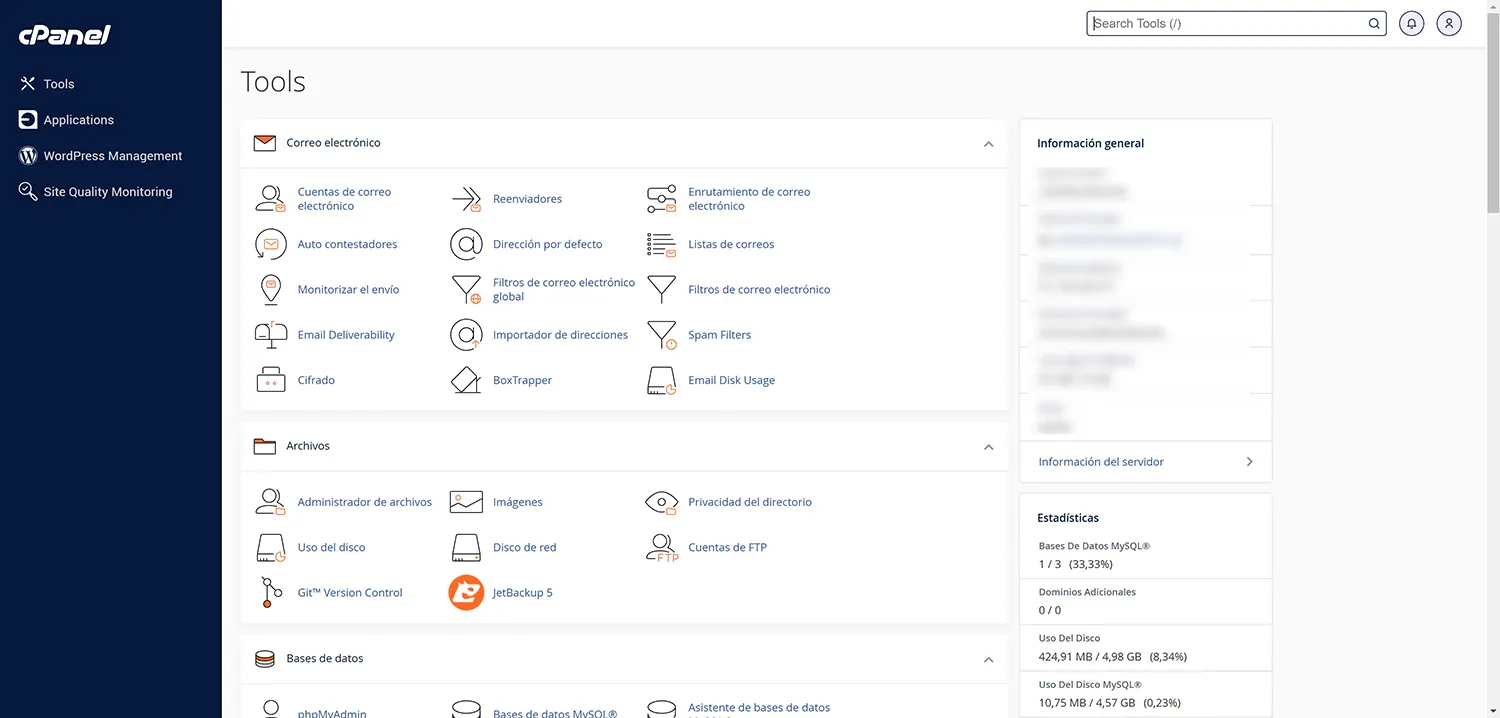
Task: Select the Reenviadores icon
Action: pos(527,198)
